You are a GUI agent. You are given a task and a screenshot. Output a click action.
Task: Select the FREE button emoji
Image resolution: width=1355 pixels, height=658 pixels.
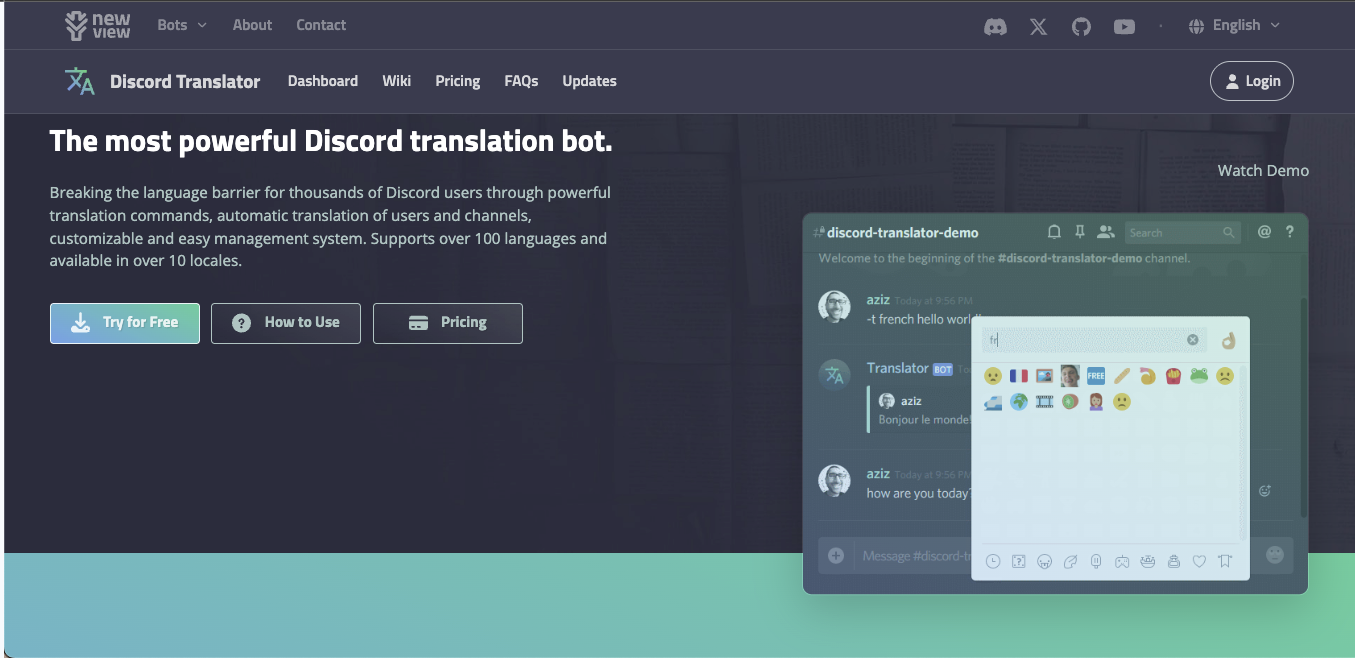click(1096, 376)
